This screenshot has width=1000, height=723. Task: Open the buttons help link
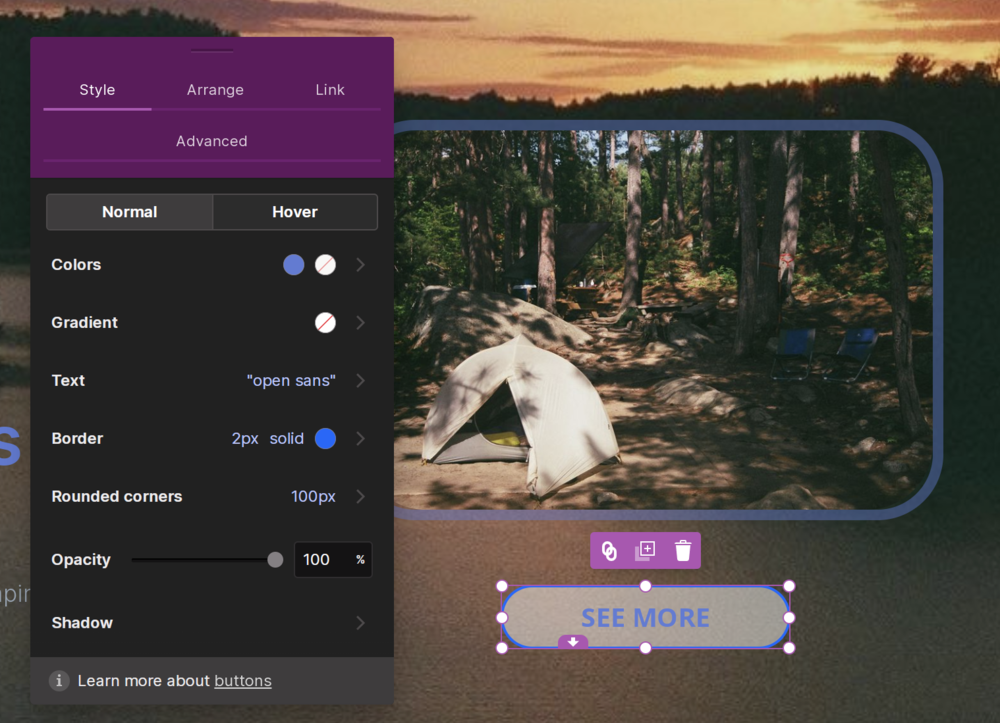[x=243, y=681]
